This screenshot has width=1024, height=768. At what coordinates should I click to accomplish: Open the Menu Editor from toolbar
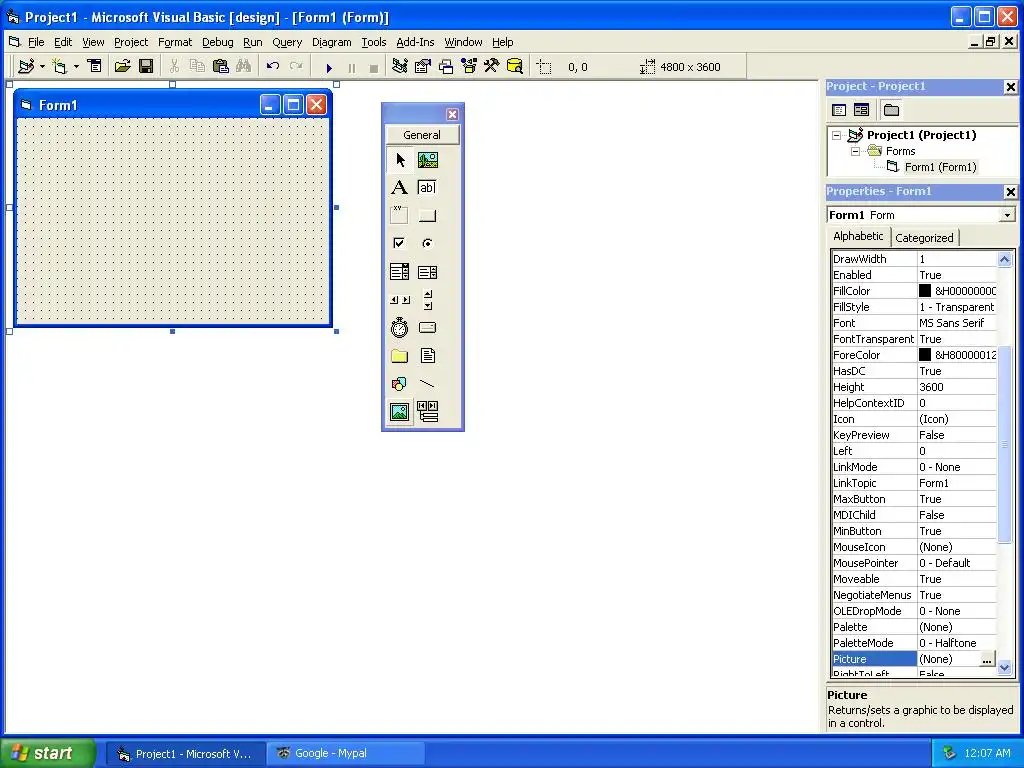(x=95, y=67)
